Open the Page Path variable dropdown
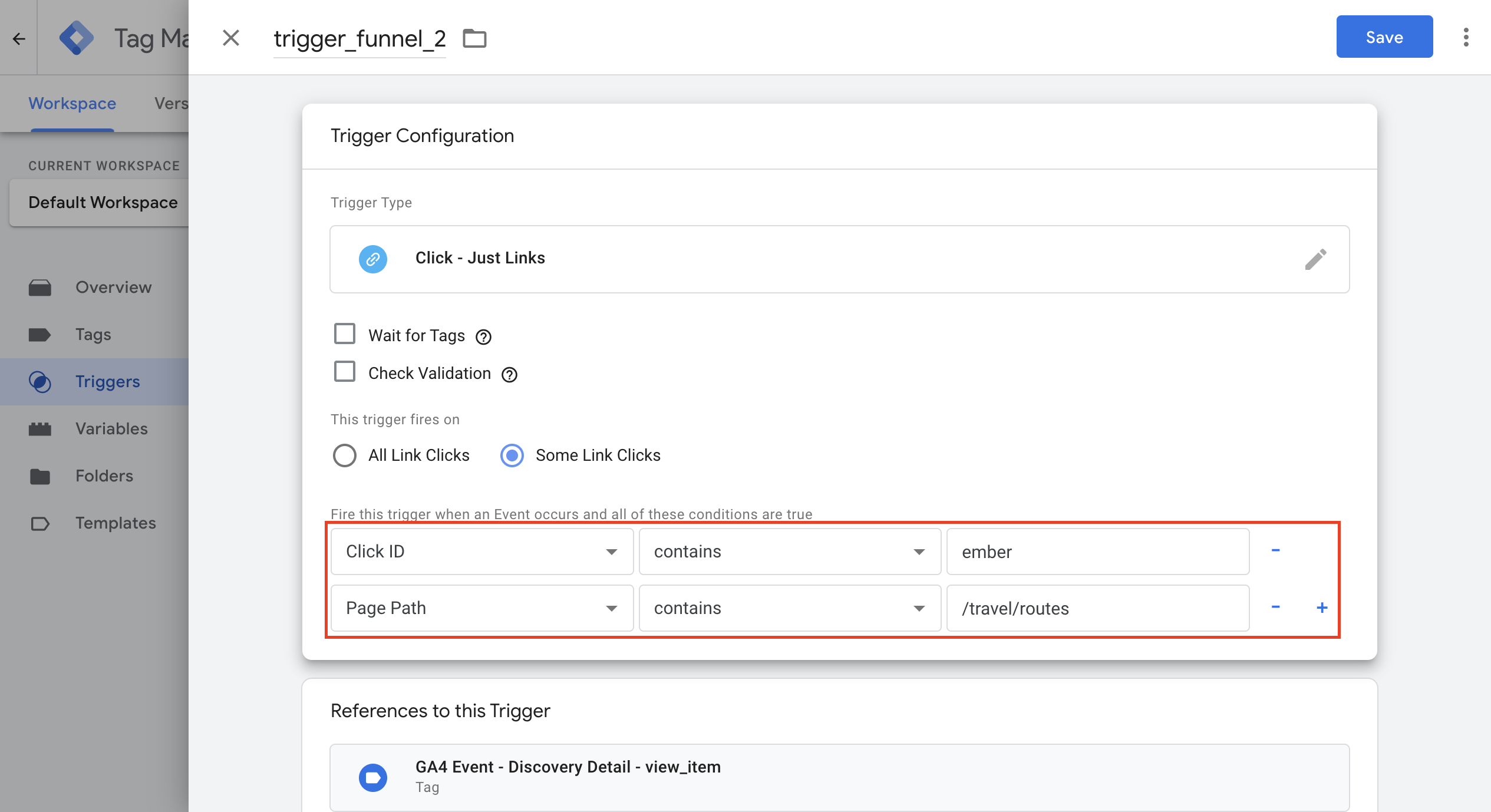The height and width of the screenshot is (812, 1491). point(482,608)
